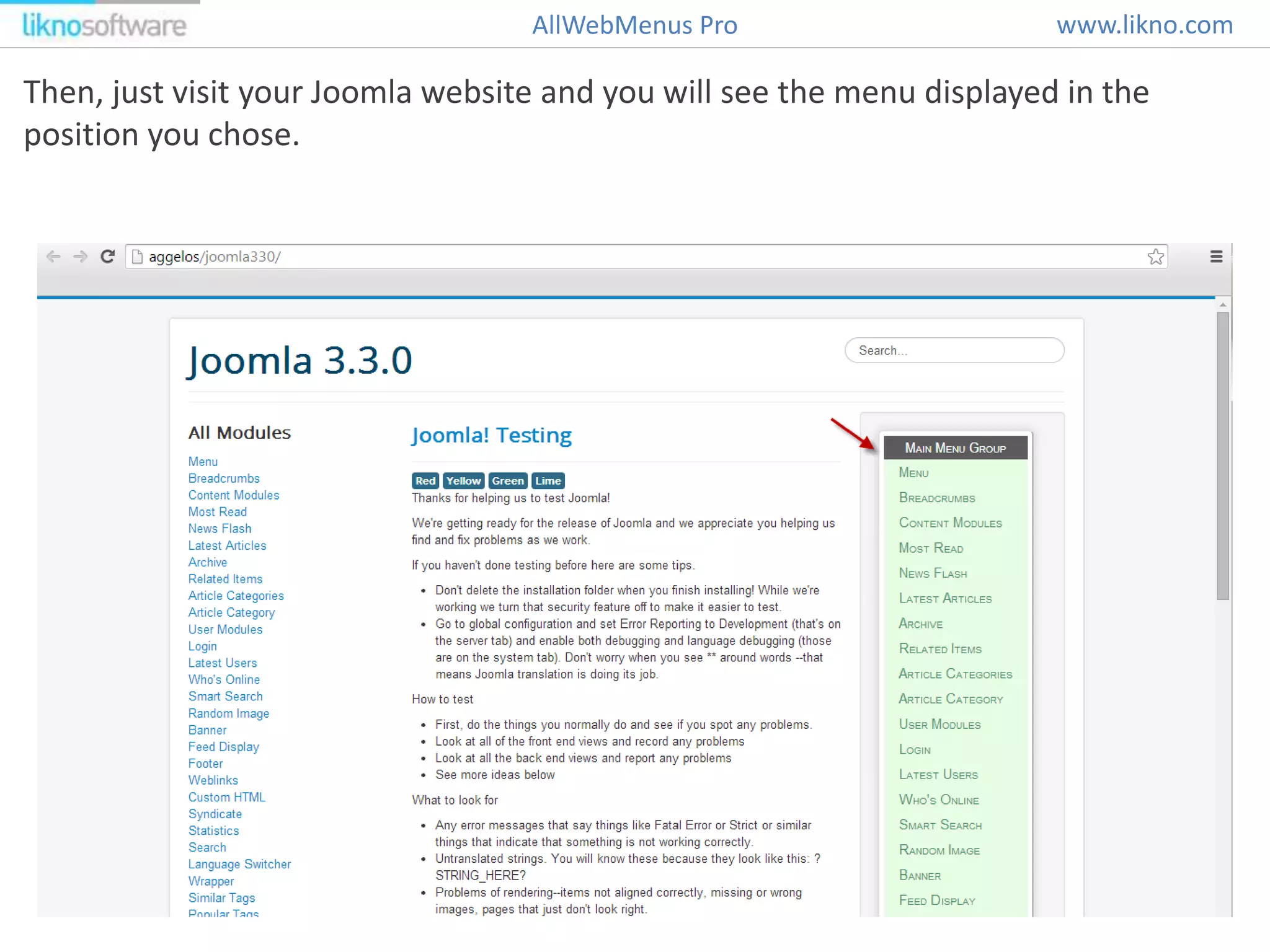This screenshot has height=952, width=1270.
Task: Open Banner in left list
Action: click(x=208, y=730)
